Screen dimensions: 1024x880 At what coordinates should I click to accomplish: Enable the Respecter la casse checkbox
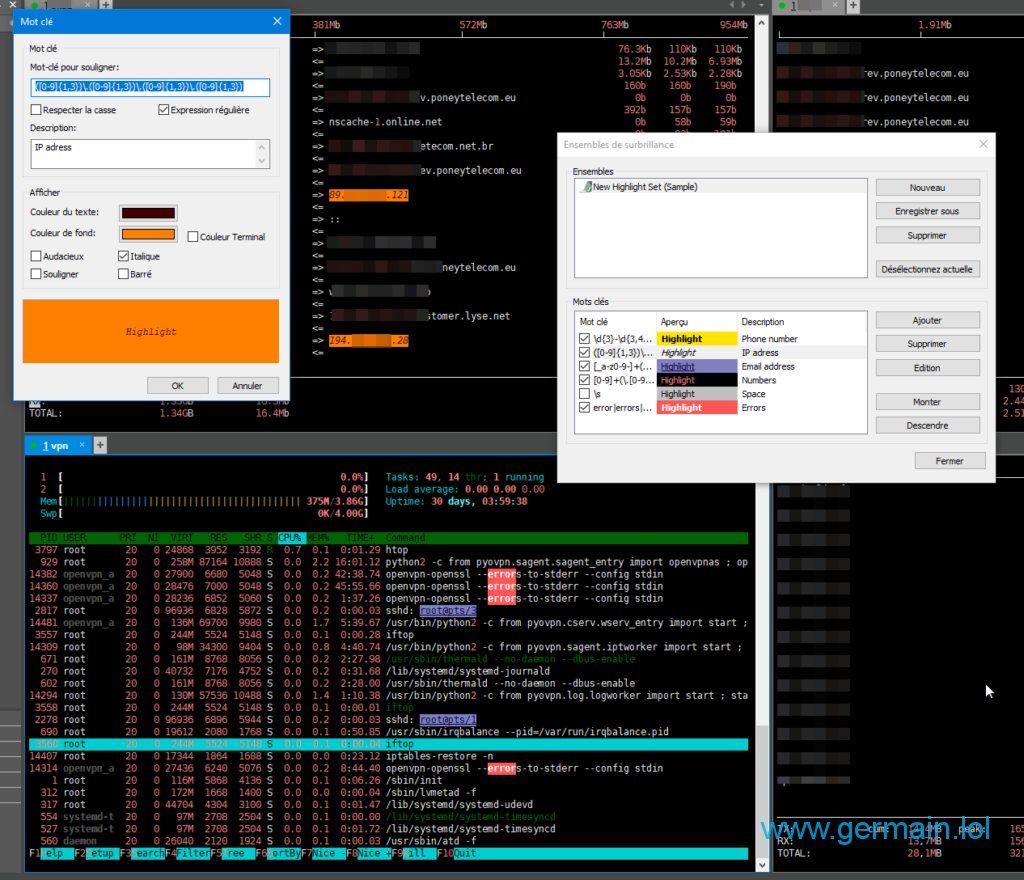[x=36, y=110]
